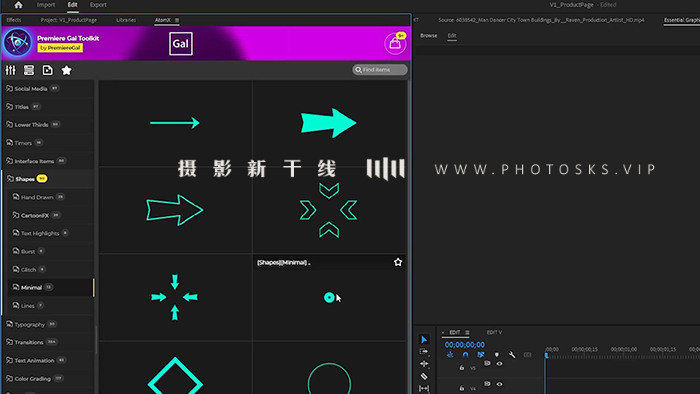Select the Razor tool
The width and height of the screenshot is (700, 394).
tap(424, 376)
